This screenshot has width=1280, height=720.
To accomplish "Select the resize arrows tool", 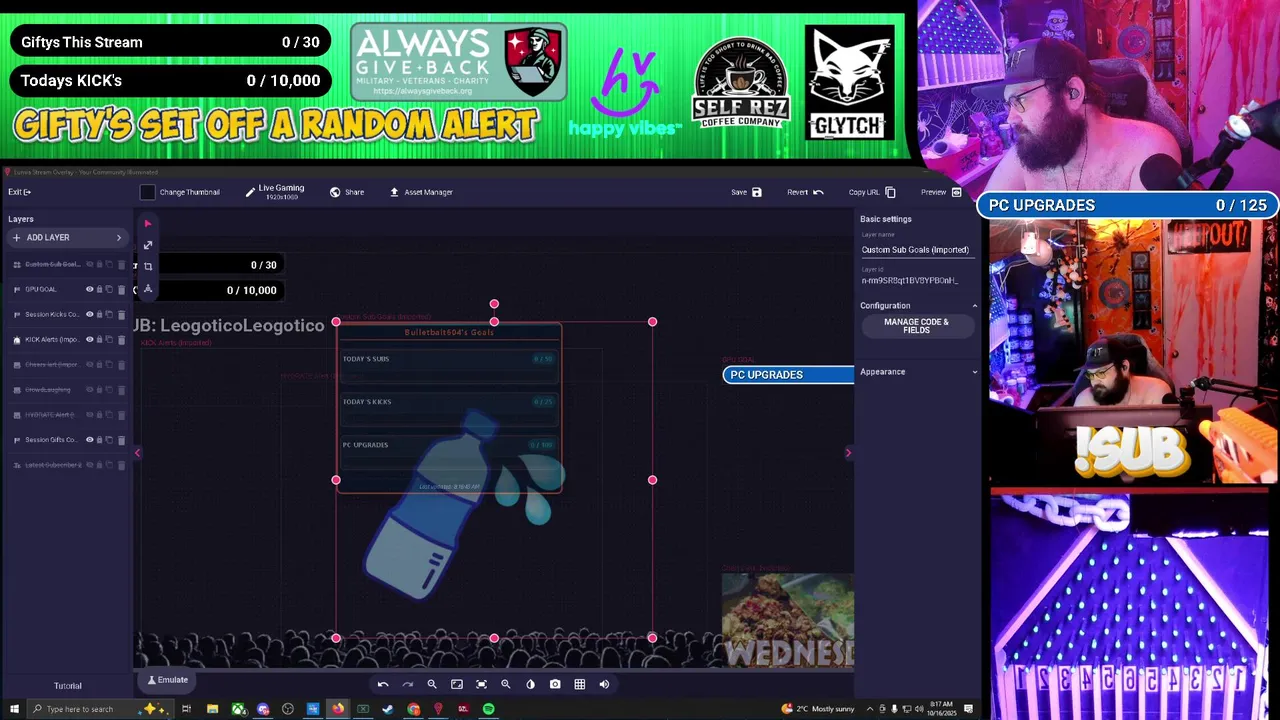I will click(148, 245).
